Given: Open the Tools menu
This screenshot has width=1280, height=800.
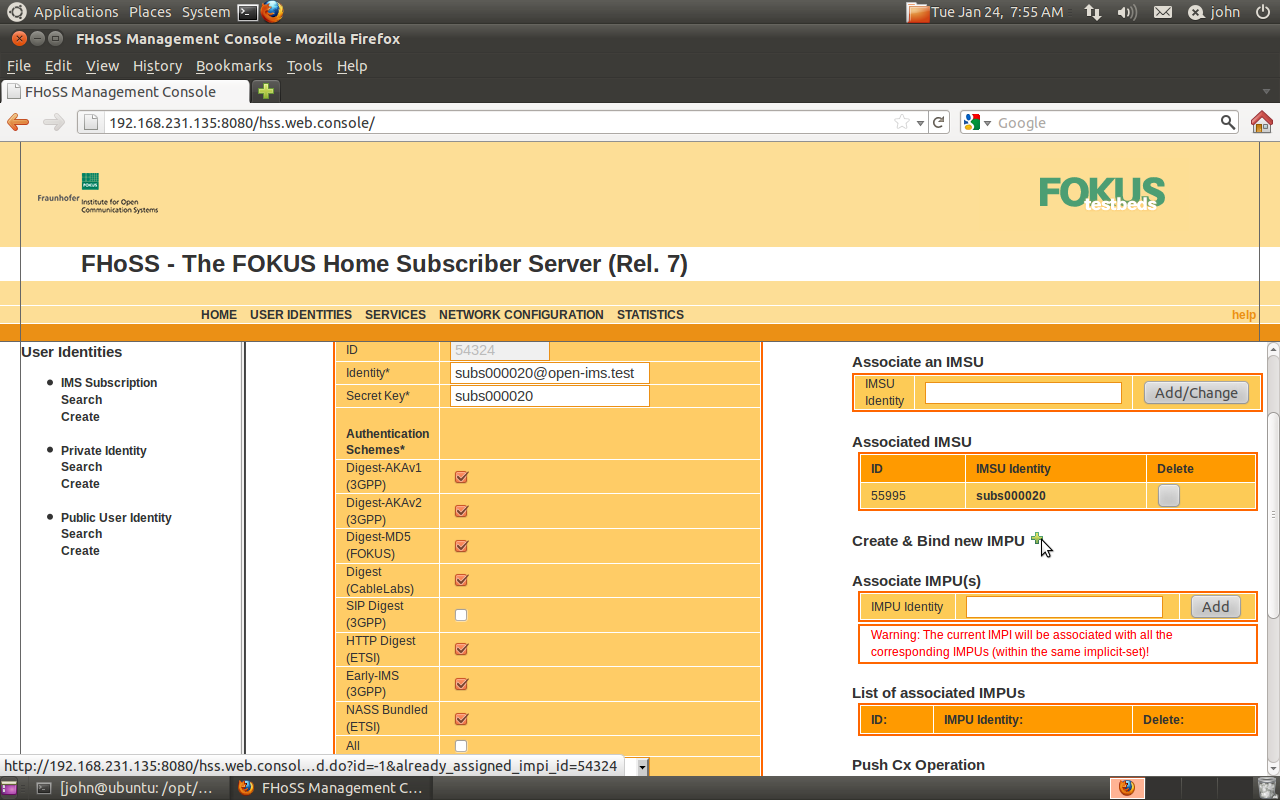Looking at the screenshot, I should [x=304, y=66].
